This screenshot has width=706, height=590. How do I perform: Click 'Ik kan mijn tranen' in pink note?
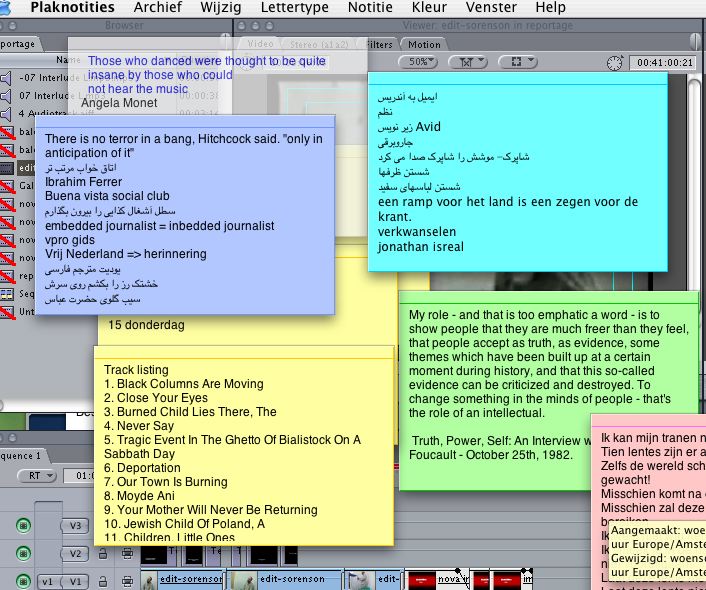point(649,438)
